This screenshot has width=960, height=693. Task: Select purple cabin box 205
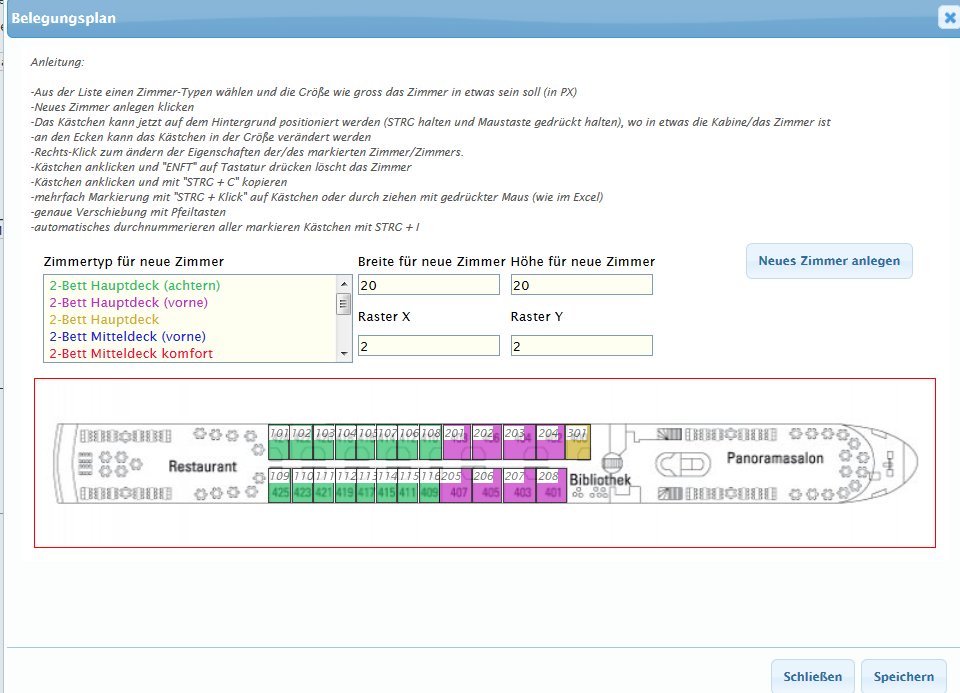pos(456,485)
